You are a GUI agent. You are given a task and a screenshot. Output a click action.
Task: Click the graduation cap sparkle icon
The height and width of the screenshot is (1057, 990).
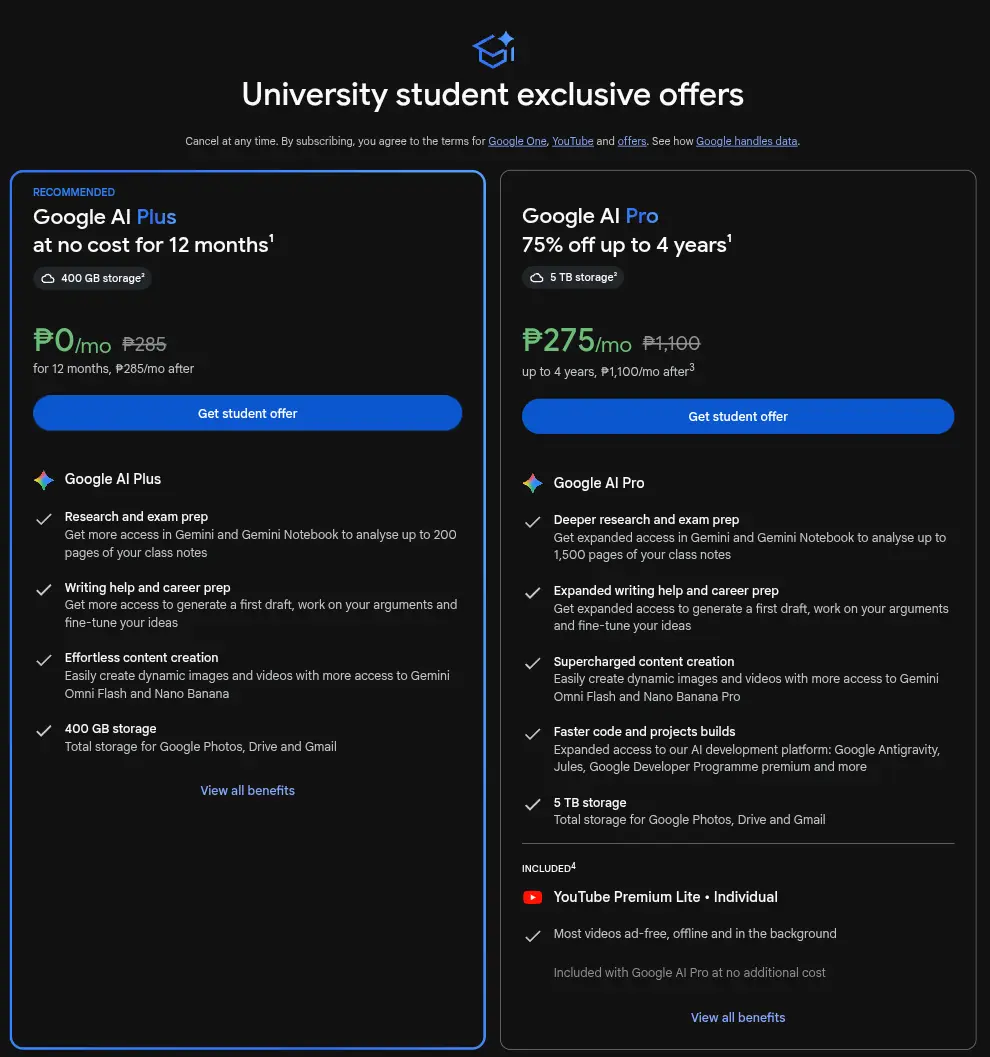coord(494,50)
